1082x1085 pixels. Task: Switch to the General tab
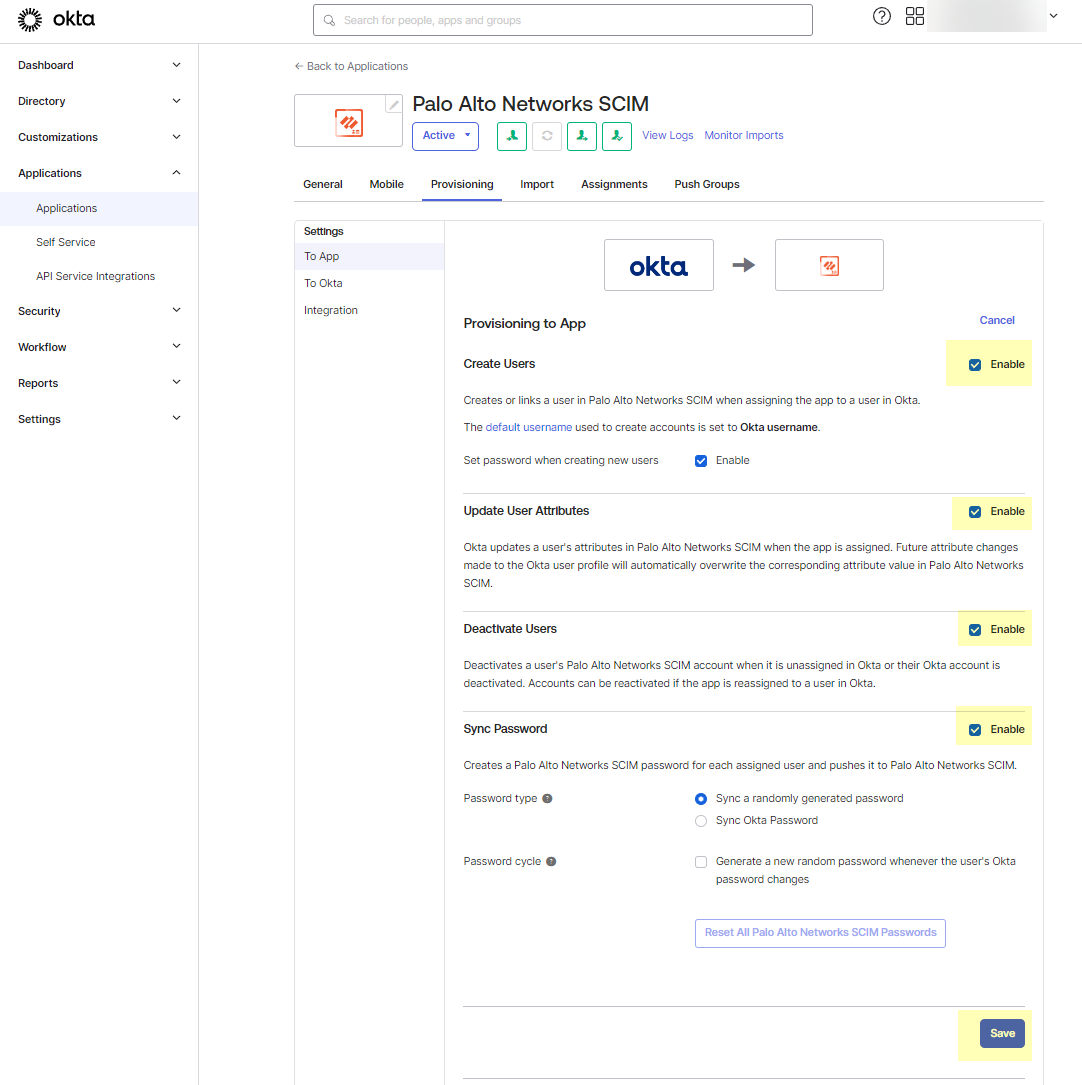coord(322,184)
